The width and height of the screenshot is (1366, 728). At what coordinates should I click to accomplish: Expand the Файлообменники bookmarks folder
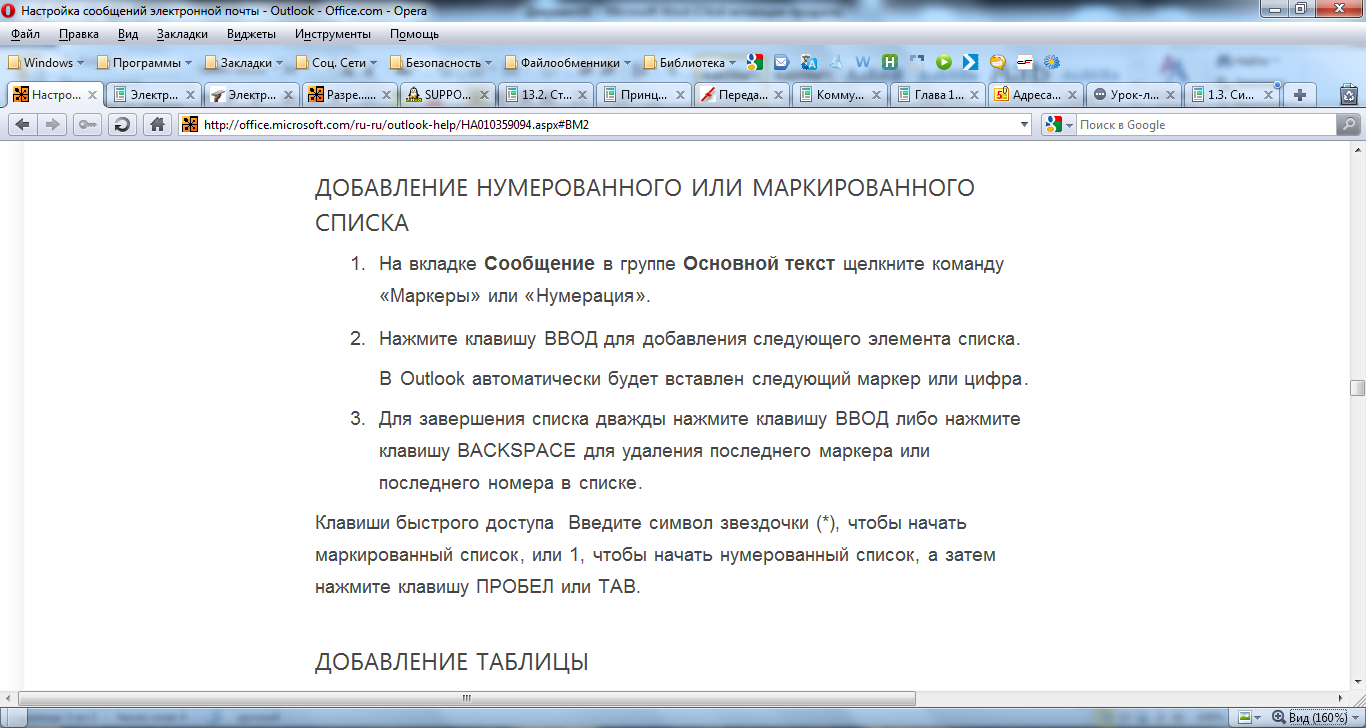coord(569,62)
